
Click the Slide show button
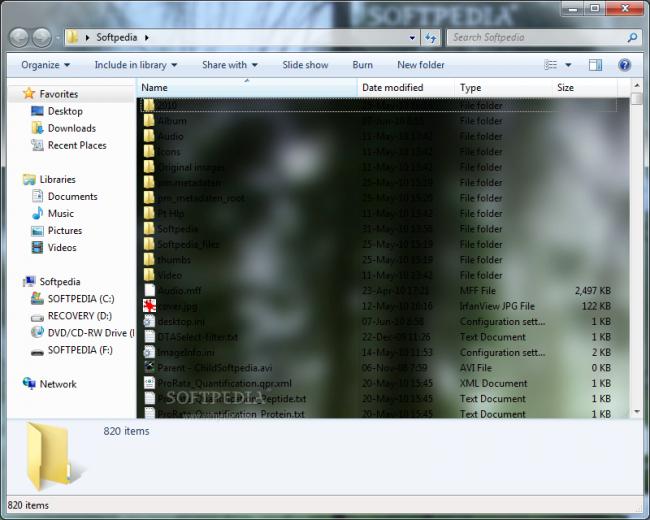tap(305, 65)
